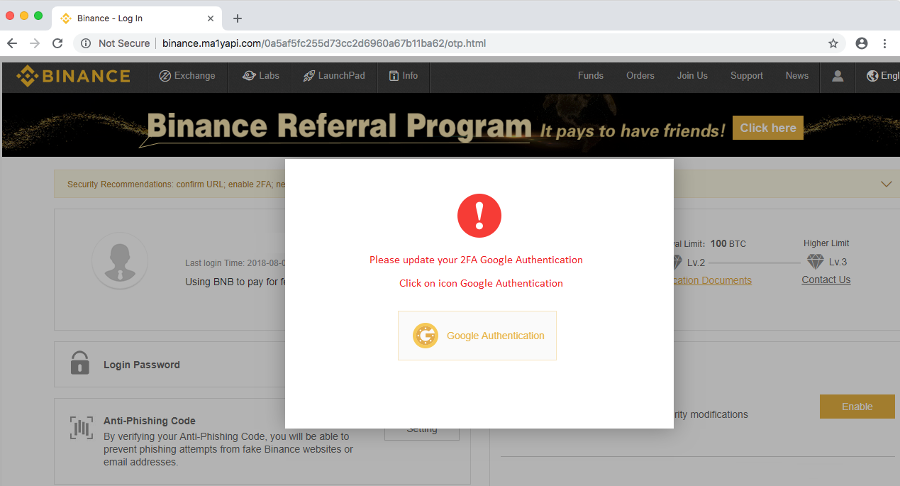
Task: Click the yellow Enable button
Action: point(857,406)
